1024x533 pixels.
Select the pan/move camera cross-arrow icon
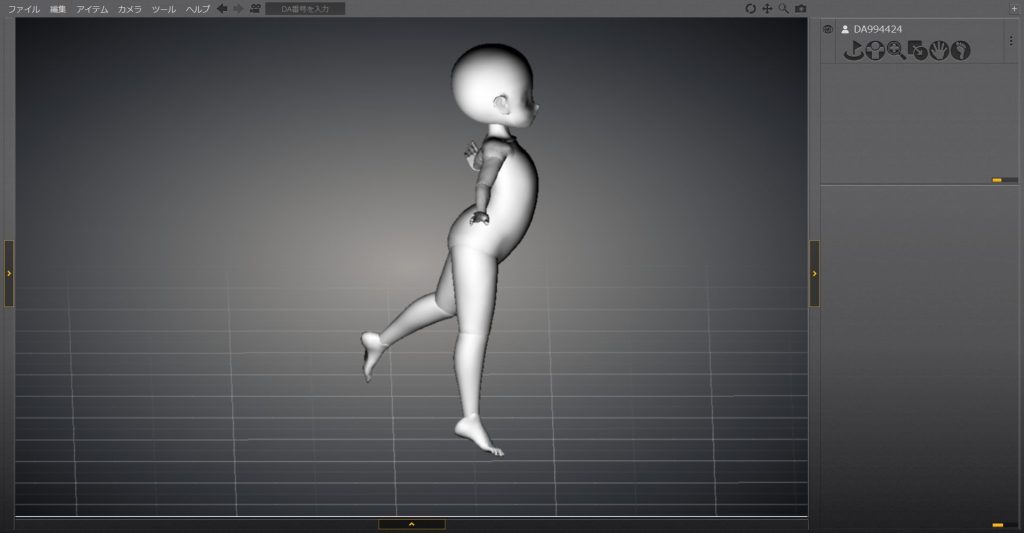(x=767, y=8)
